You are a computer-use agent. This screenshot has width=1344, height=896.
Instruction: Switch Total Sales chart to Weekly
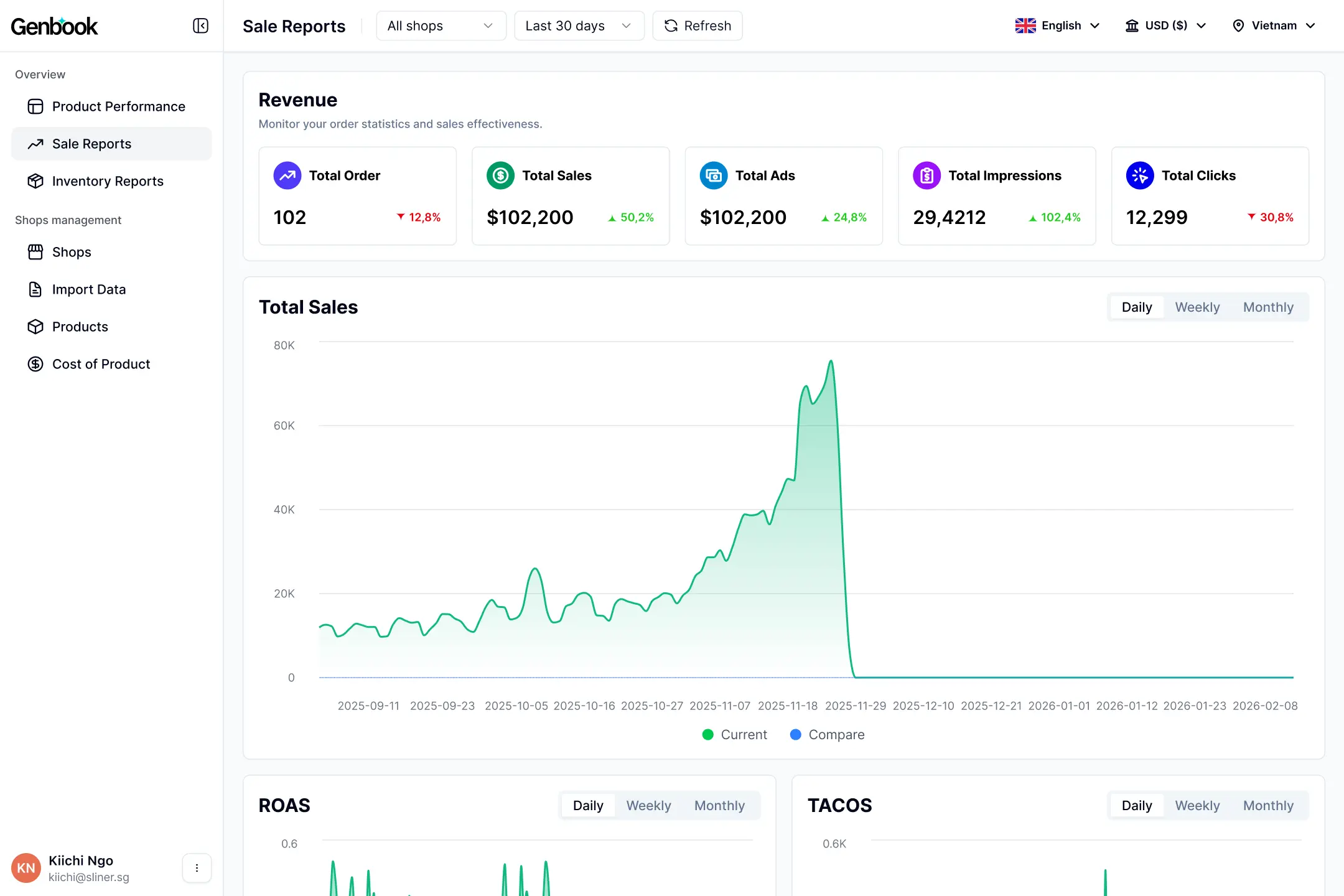pyautogui.click(x=1197, y=307)
